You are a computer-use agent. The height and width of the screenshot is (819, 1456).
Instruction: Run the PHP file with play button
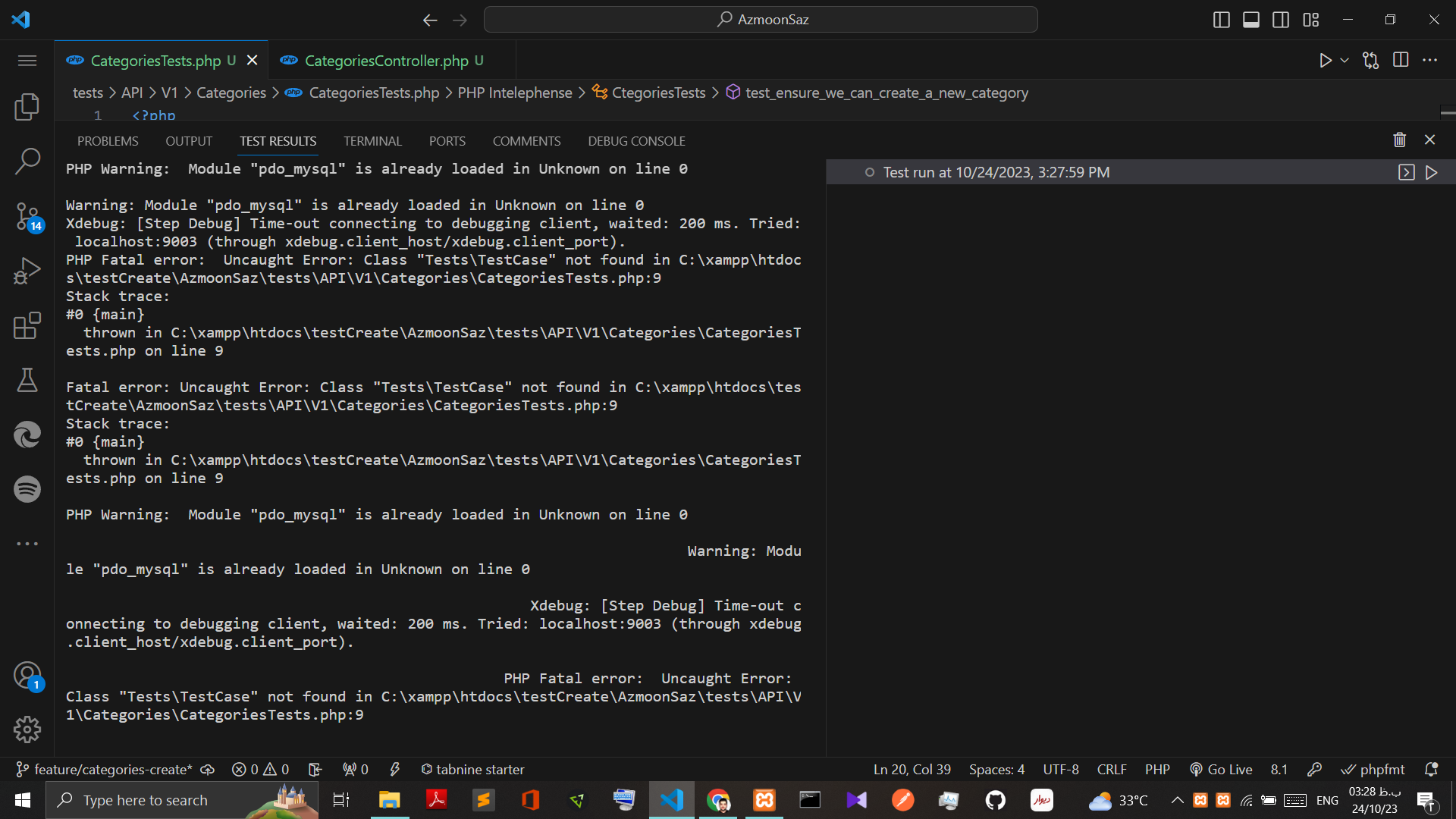click(1325, 61)
